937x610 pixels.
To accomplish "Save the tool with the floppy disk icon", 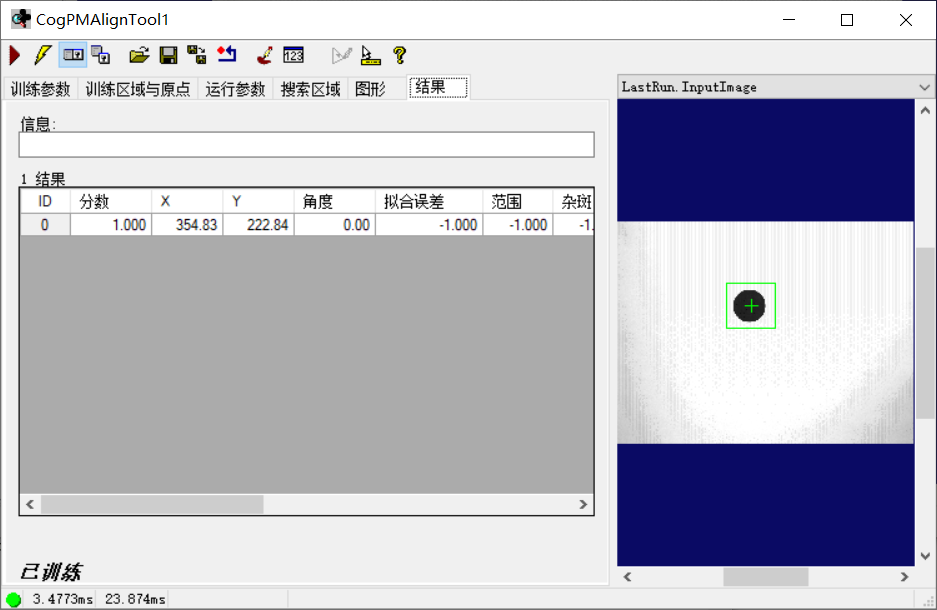I will click(169, 56).
